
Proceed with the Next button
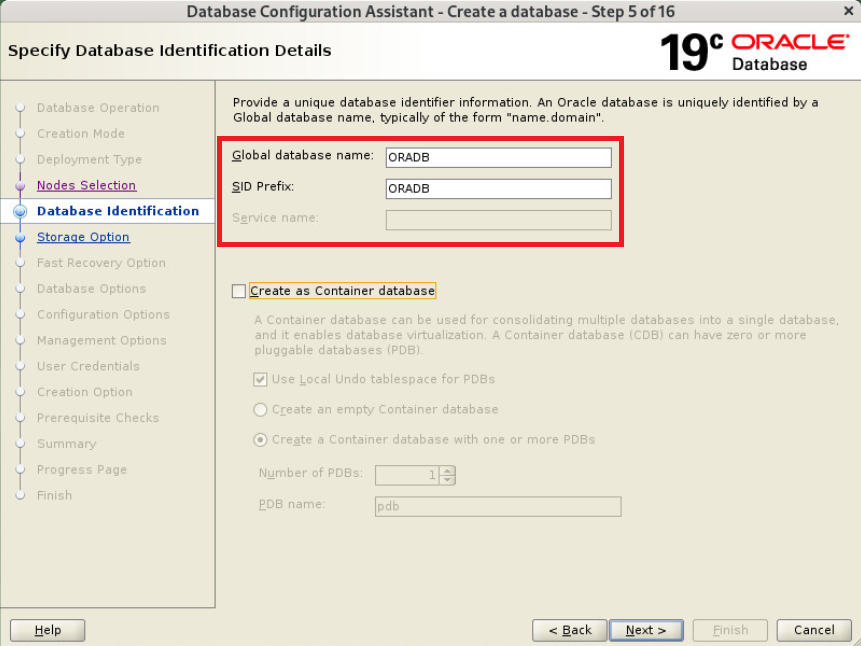646,630
